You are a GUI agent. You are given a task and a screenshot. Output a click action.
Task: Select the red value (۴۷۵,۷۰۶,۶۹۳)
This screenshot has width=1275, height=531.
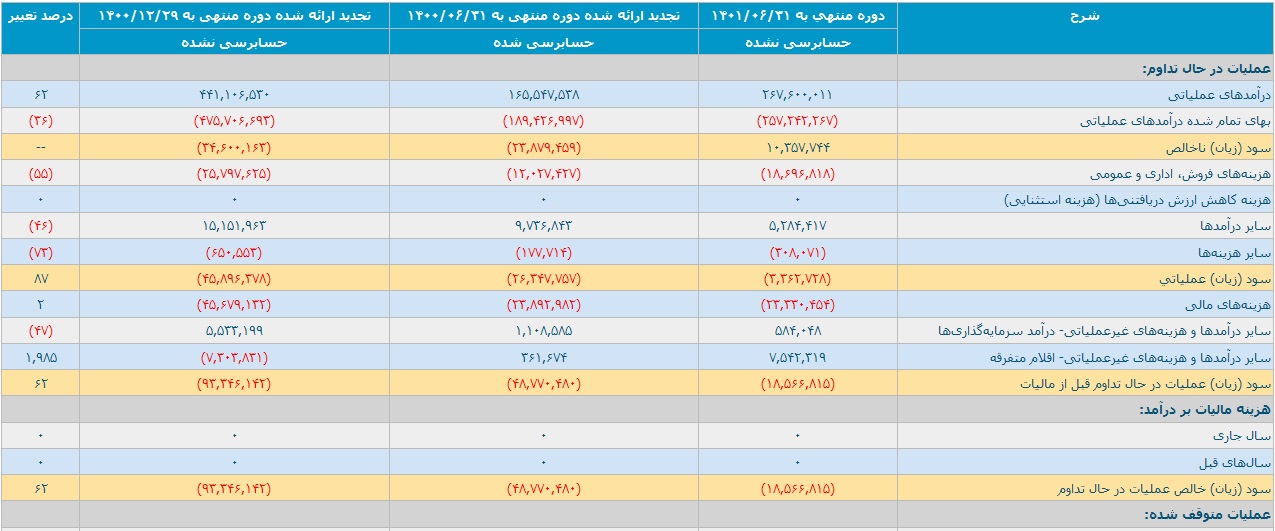(234, 121)
